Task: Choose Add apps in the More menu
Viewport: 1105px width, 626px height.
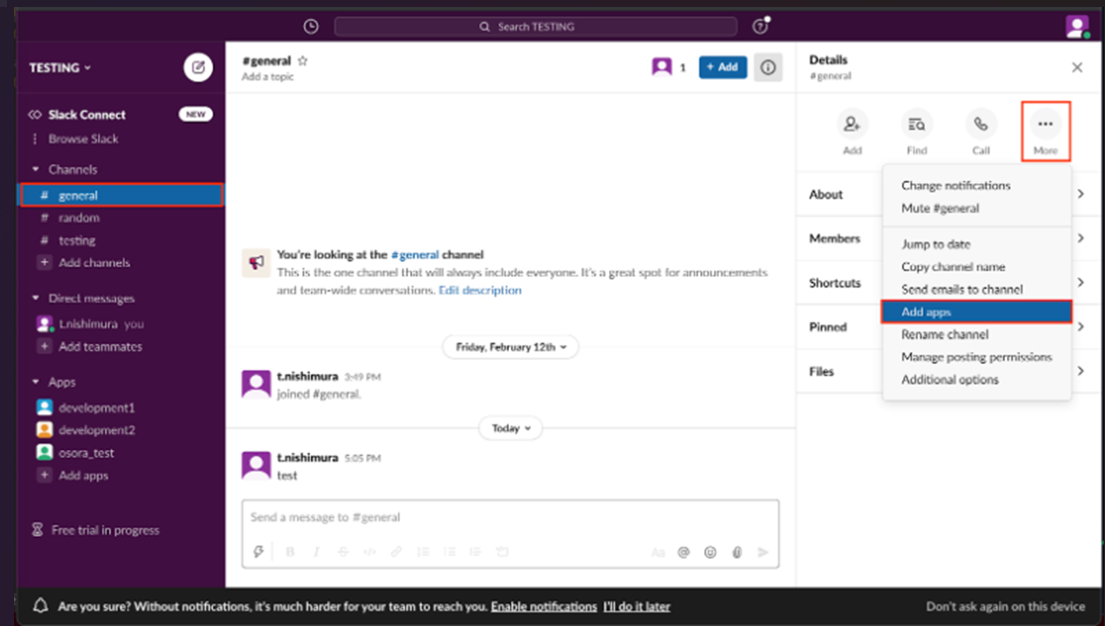Action: click(977, 312)
